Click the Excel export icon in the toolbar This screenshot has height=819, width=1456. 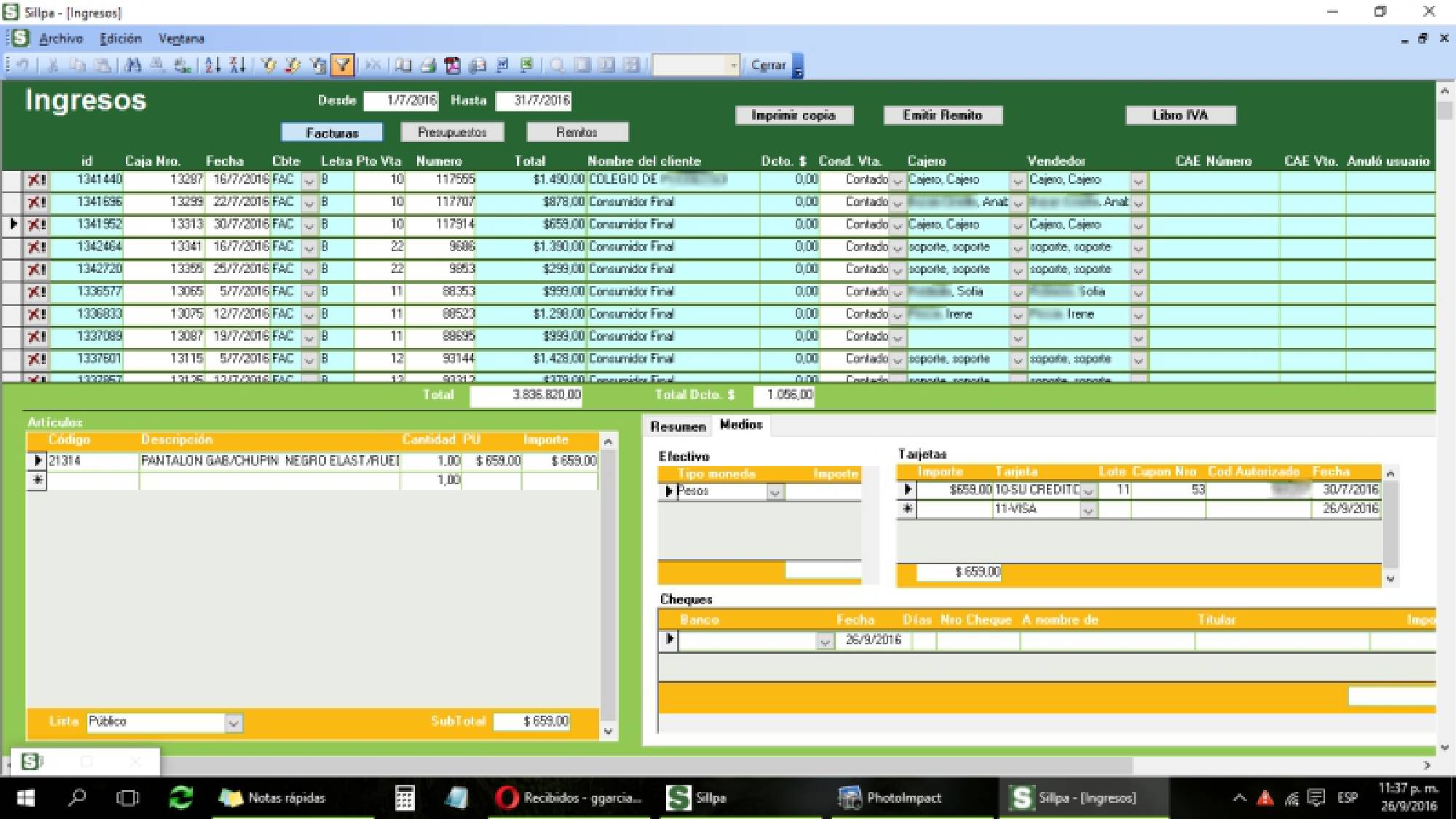tap(526, 66)
